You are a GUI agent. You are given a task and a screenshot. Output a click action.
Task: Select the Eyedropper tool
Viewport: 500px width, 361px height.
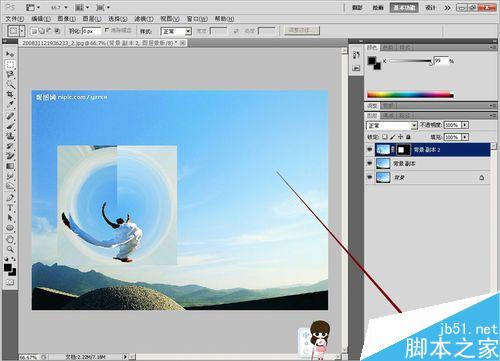coord(10,105)
